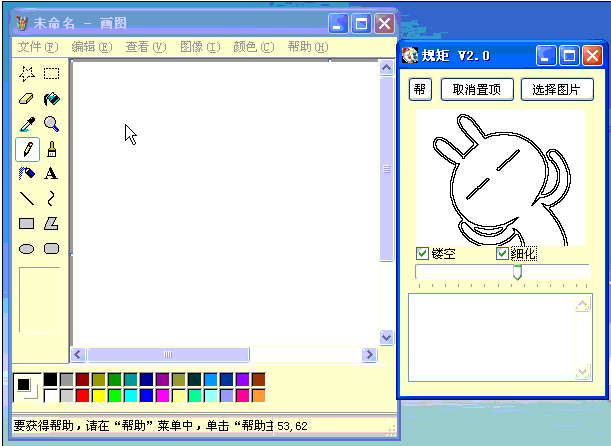The height and width of the screenshot is (446, 611).
Task: Click the threshold slider handle in 规矩
Action: (x=517, y=272)
